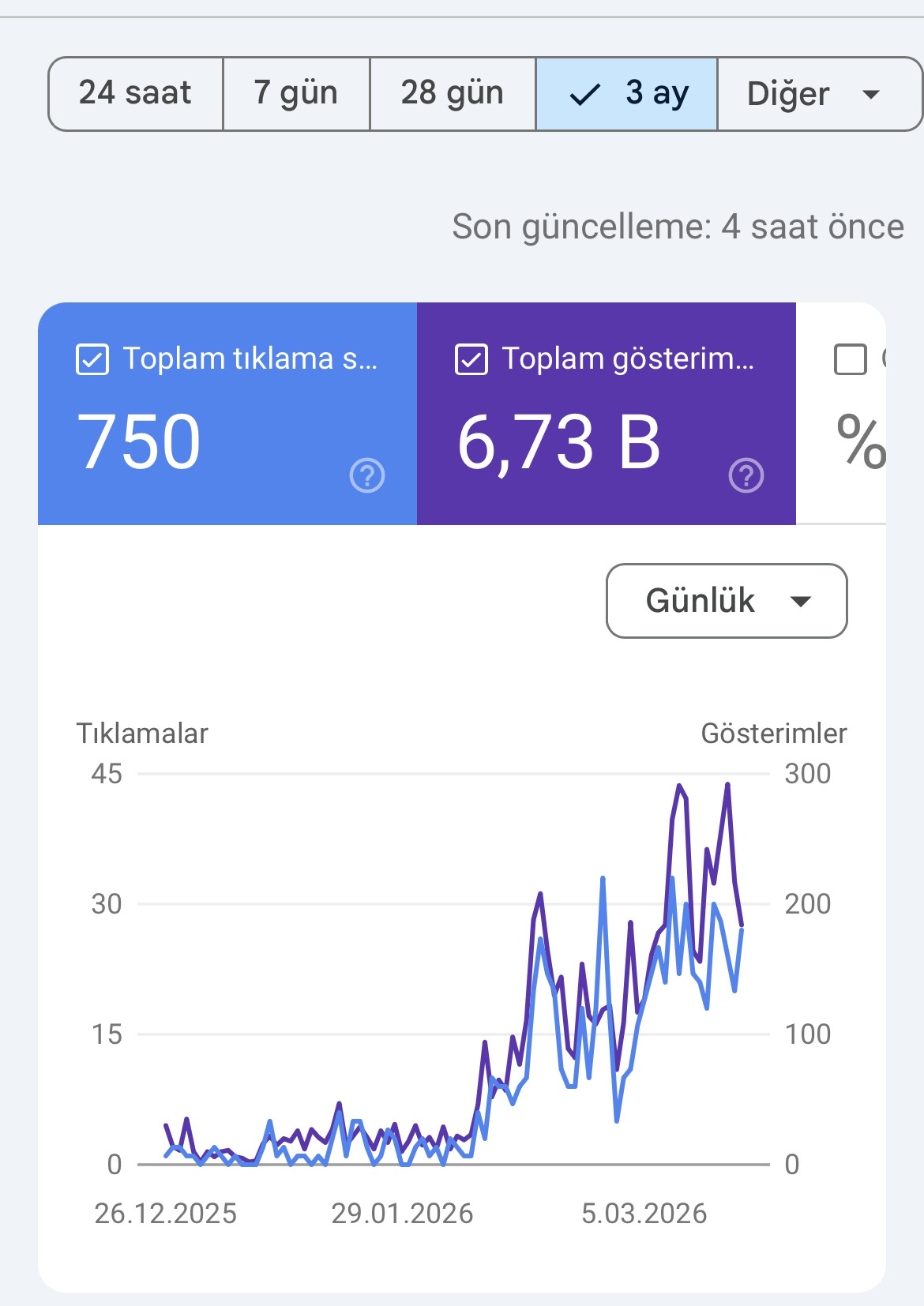
Task: Click the Günlük dropdown arrow icon
Action: pyautogui.click(x=801, y=602)
